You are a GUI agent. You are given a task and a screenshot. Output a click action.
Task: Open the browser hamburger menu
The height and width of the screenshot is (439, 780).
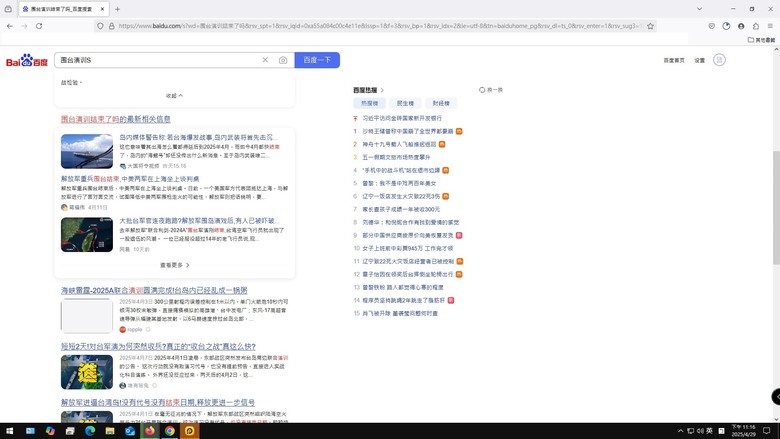(x=770, y=26)
